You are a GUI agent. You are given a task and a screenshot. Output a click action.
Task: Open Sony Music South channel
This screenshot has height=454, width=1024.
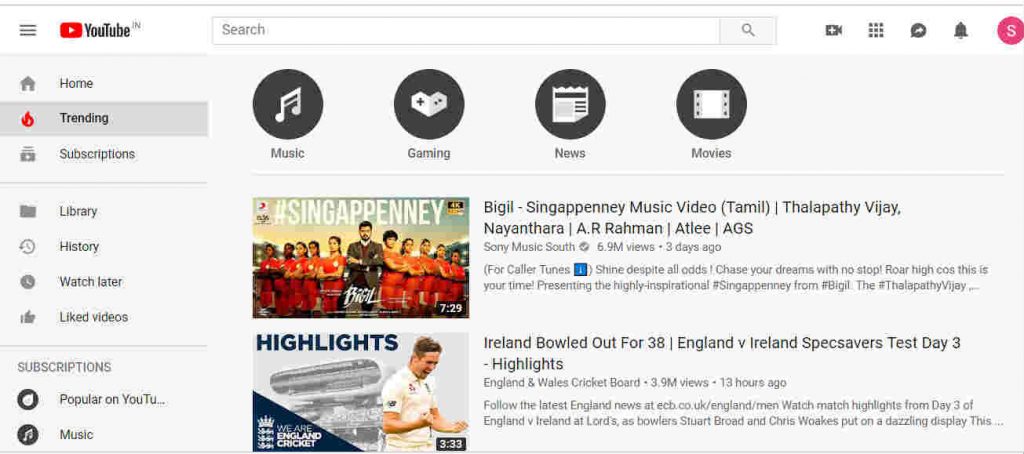[530, 247]
